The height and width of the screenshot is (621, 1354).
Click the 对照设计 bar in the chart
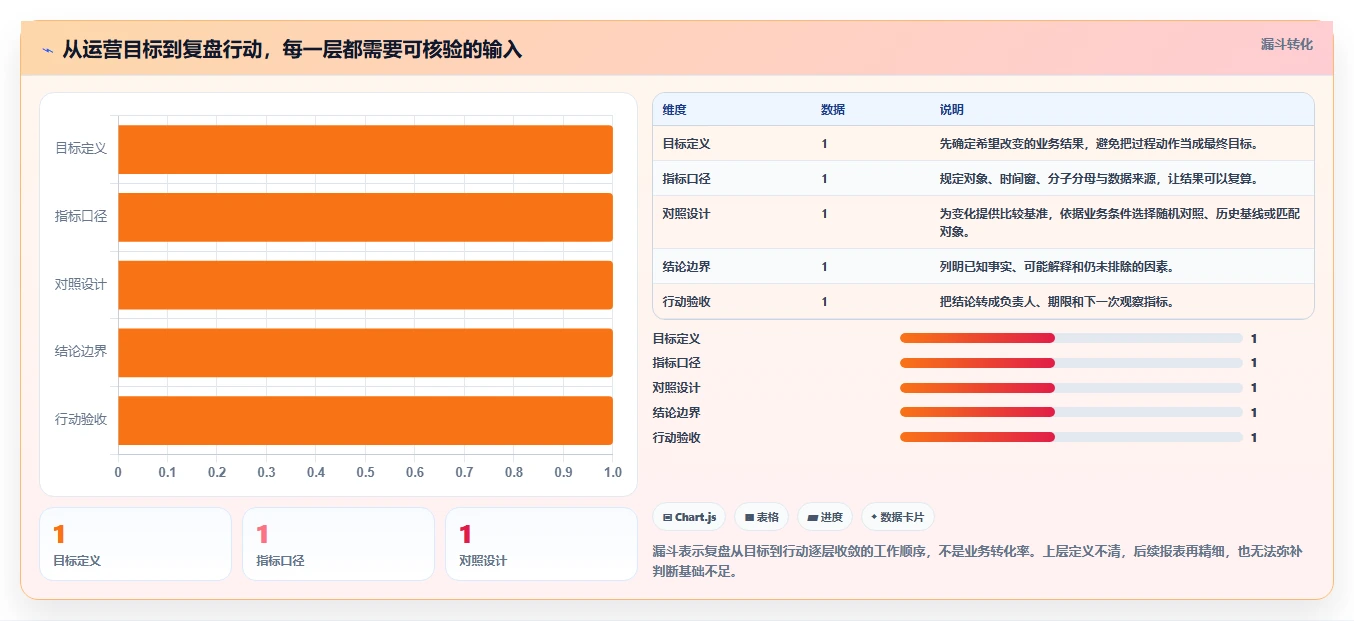(365, 285)
